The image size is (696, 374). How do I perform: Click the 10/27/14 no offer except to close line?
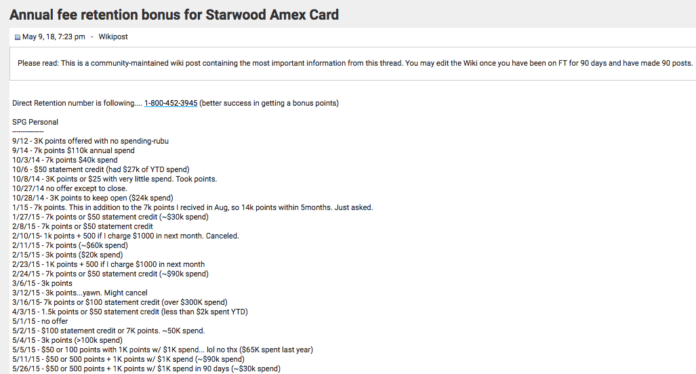(70, 188)
